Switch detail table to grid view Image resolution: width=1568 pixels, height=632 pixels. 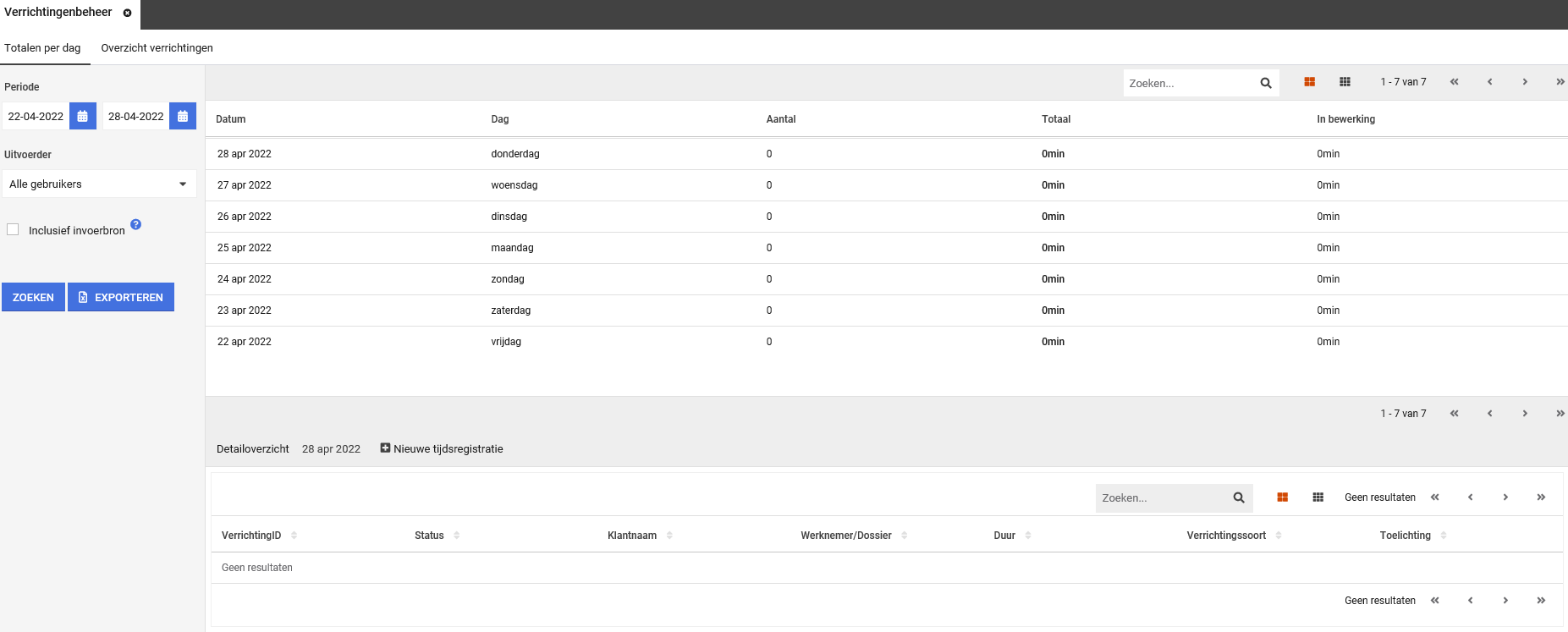click(x=1318, y=497)
